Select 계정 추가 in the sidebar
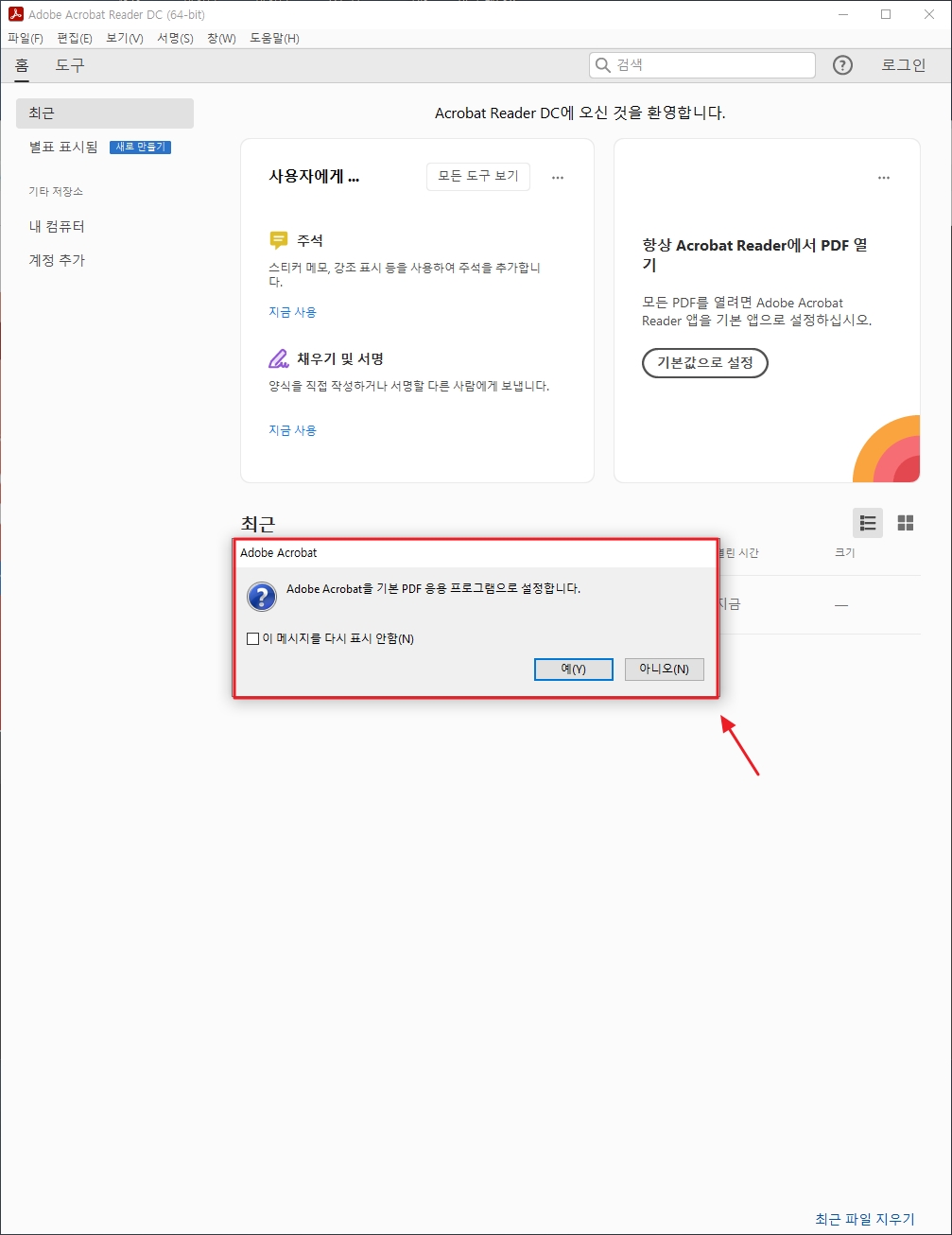 click(57, 260)
